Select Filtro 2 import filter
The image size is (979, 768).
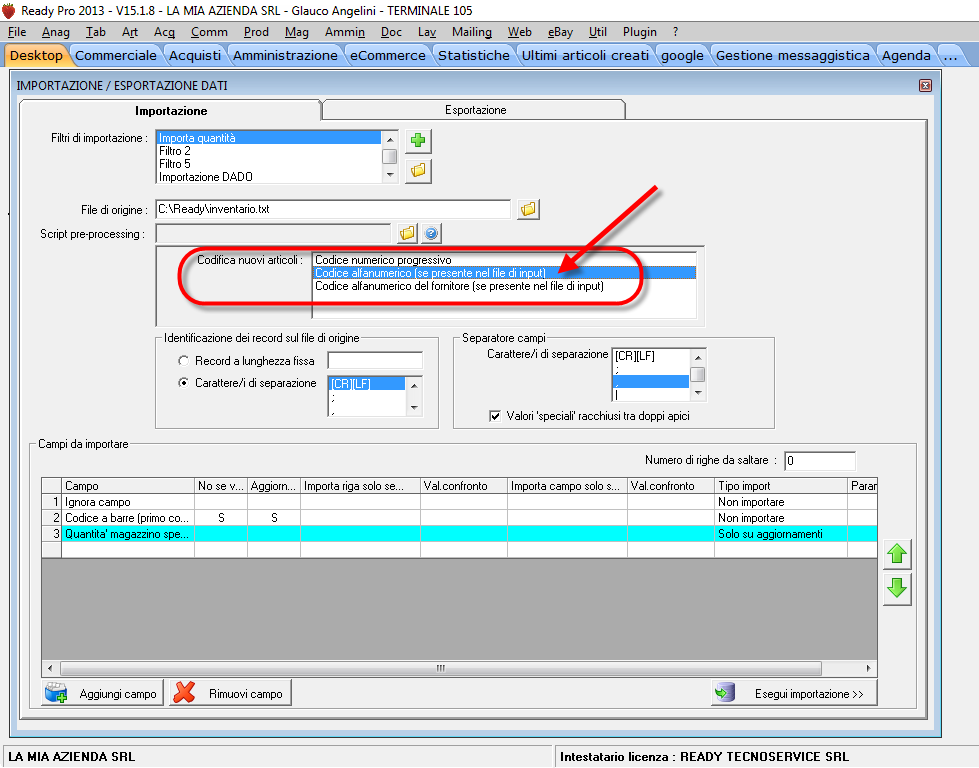click(268, 151)
